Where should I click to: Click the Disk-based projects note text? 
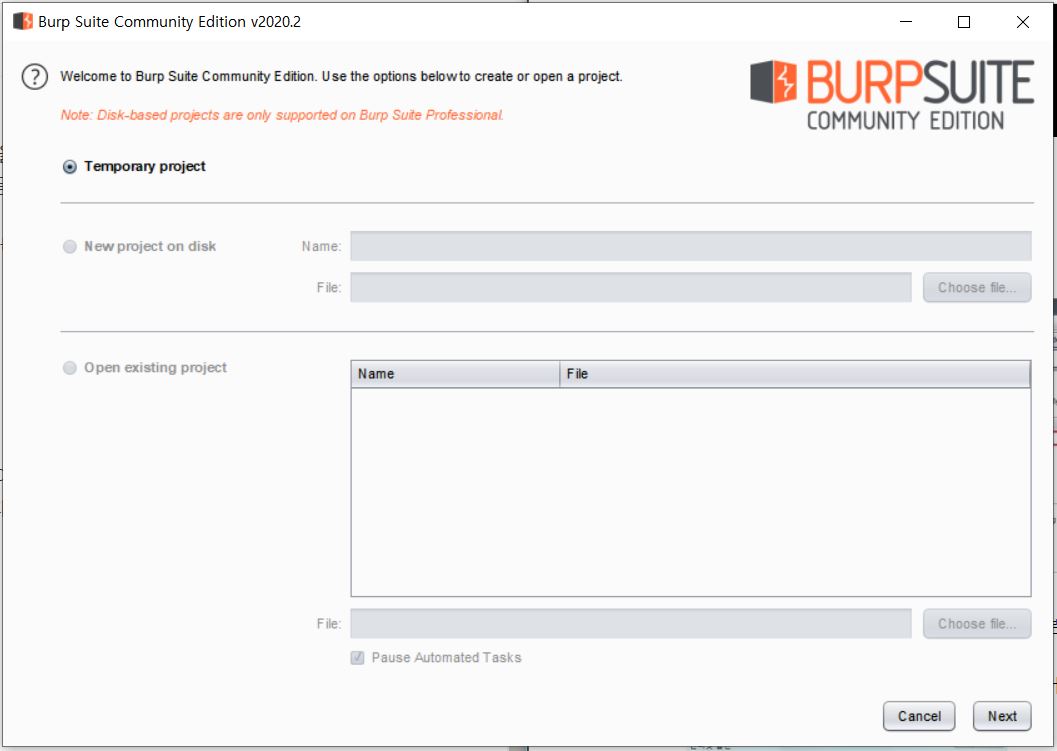click(x=282, y=115)
